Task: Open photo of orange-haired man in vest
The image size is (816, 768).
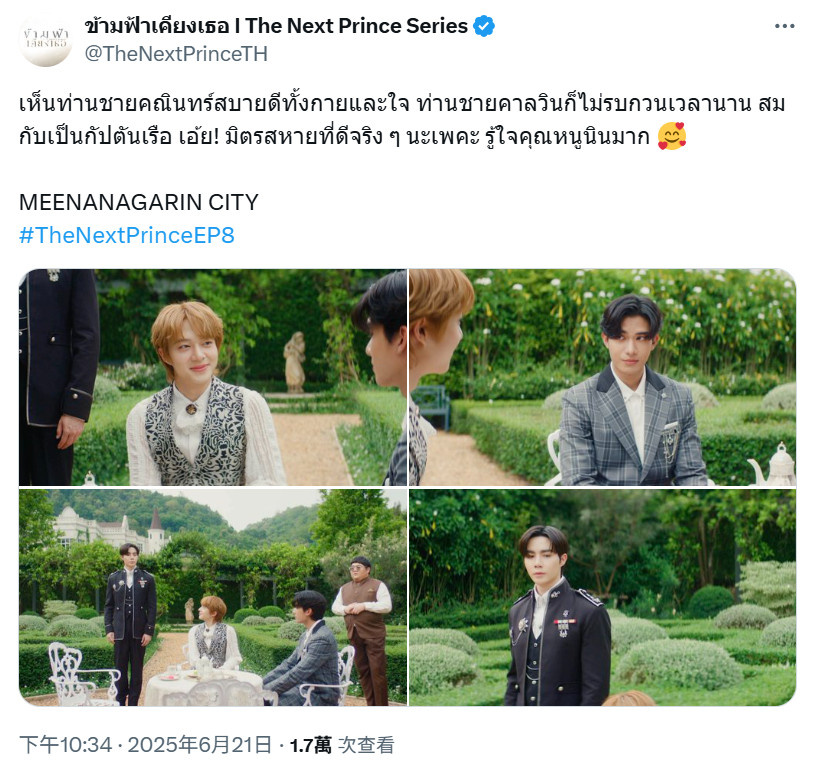Action: tap(213, 377)
